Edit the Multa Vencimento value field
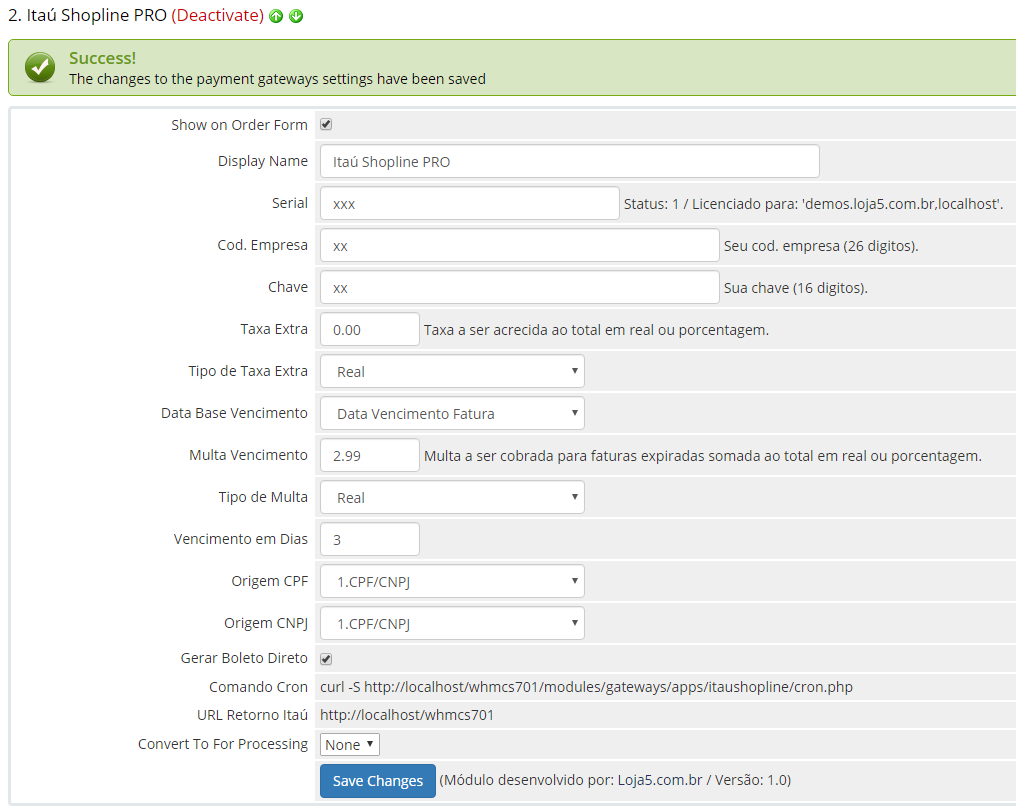1016x809 pixels. click(369, 455)
